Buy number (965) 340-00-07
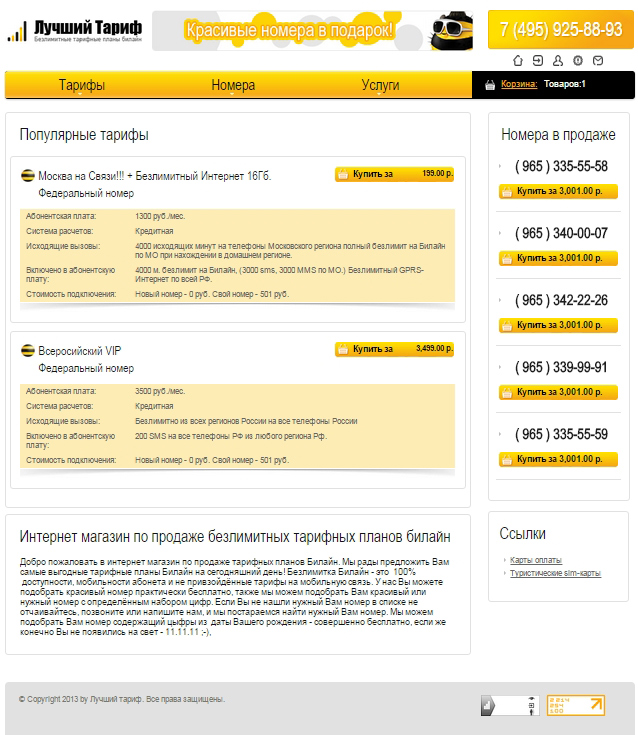 click(x=558, y=258)
